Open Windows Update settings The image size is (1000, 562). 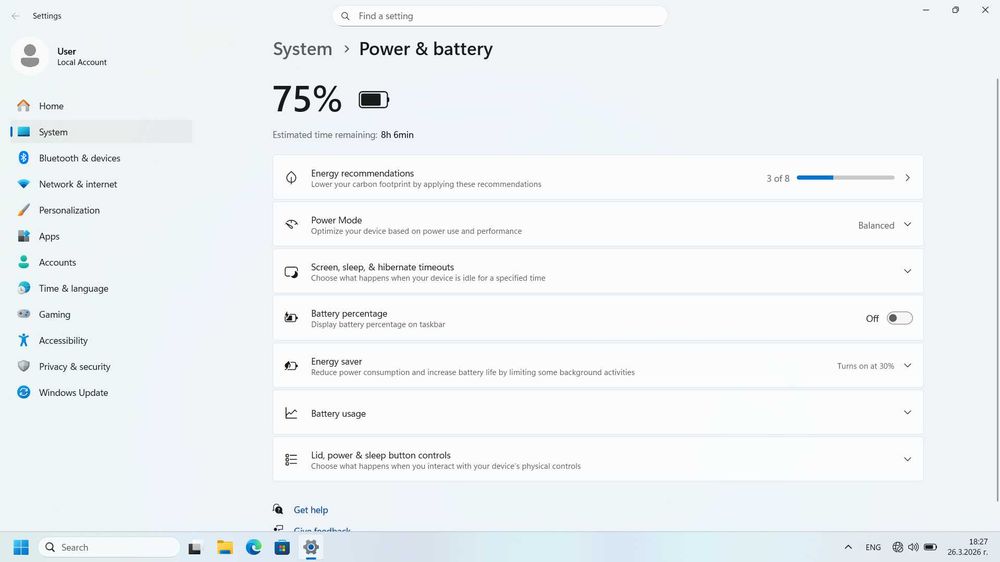tap(101, 393)
